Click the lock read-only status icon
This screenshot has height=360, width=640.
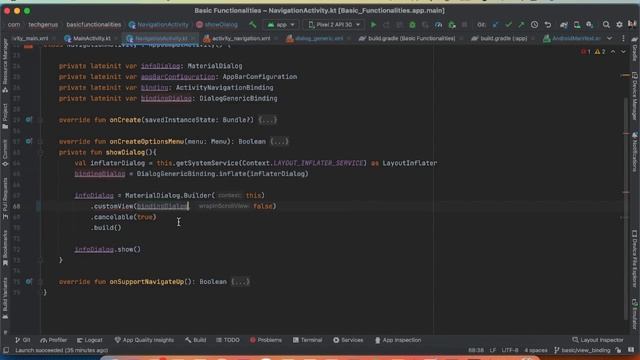pyautogui.click(x=618, y=350)
